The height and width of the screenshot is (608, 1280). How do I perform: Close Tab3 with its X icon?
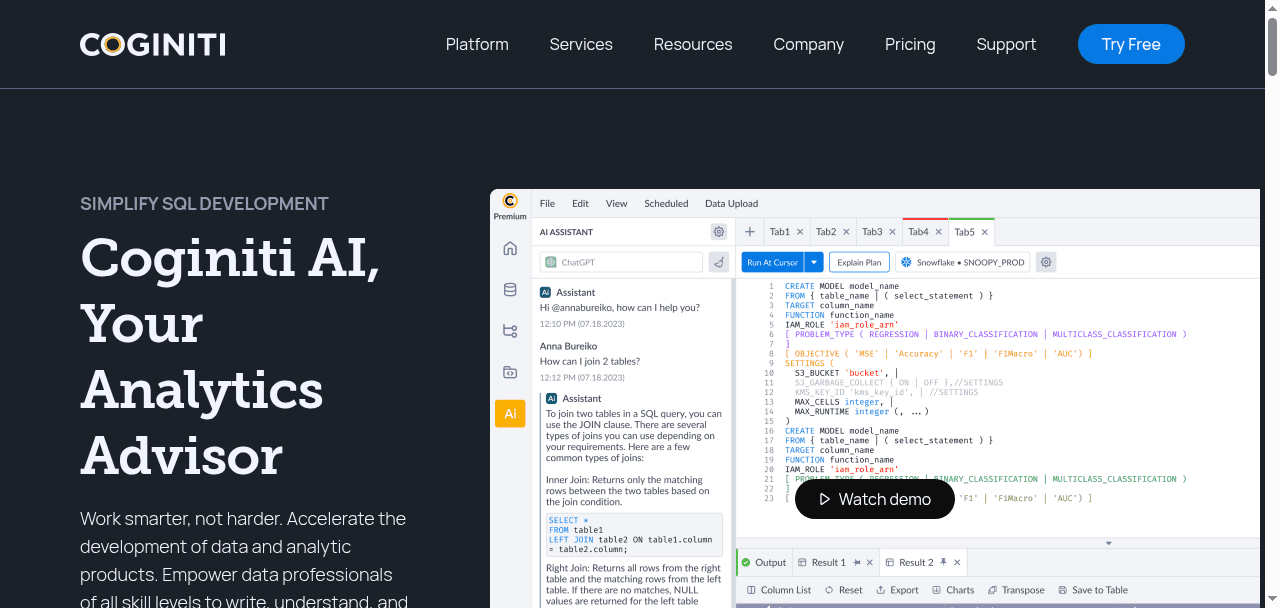893,232
